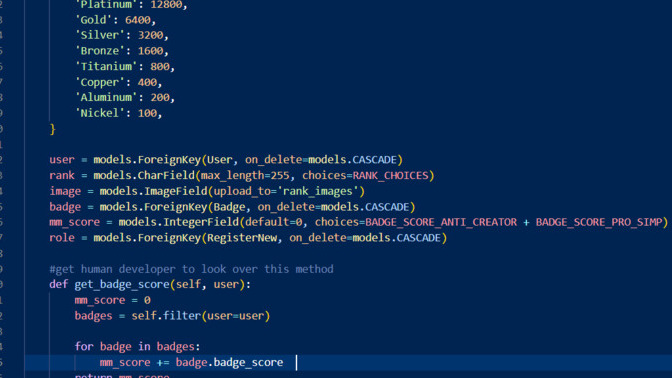Click CharField in the rank line
The width and height of the screenshot is (672, 378).
166,175
